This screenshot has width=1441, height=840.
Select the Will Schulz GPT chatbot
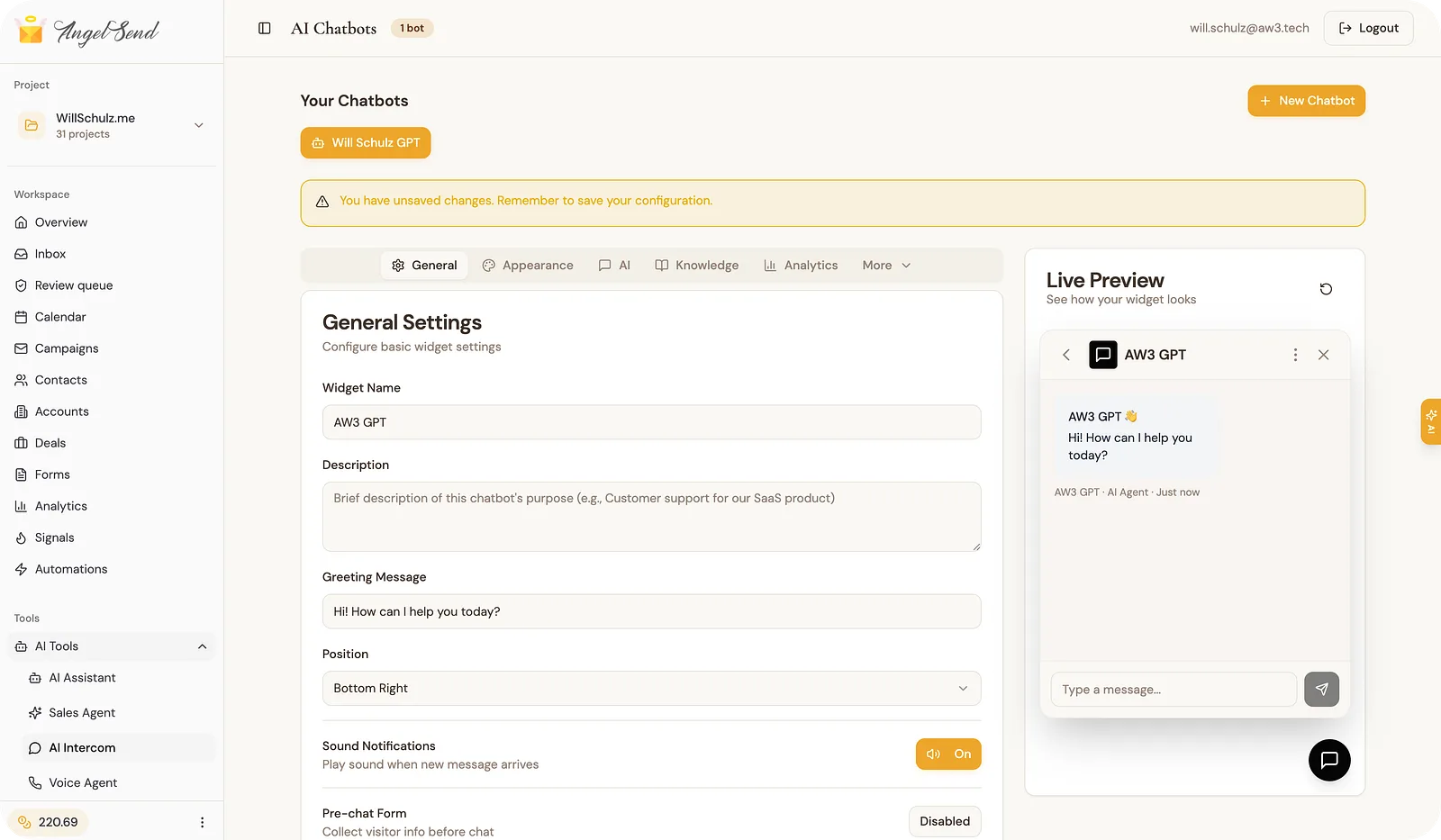point(366,143)
